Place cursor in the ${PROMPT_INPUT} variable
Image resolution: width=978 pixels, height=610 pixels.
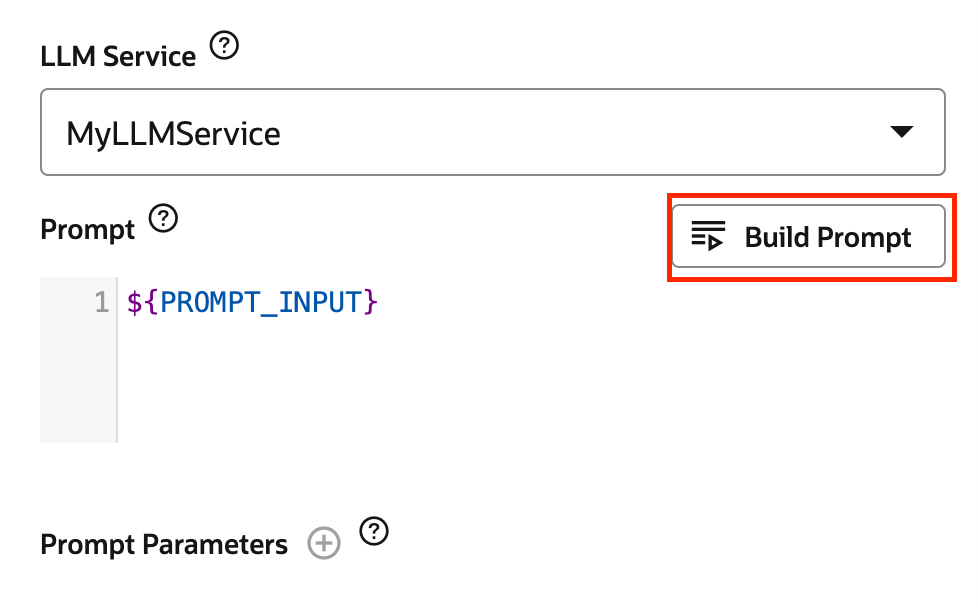point(252,303)
